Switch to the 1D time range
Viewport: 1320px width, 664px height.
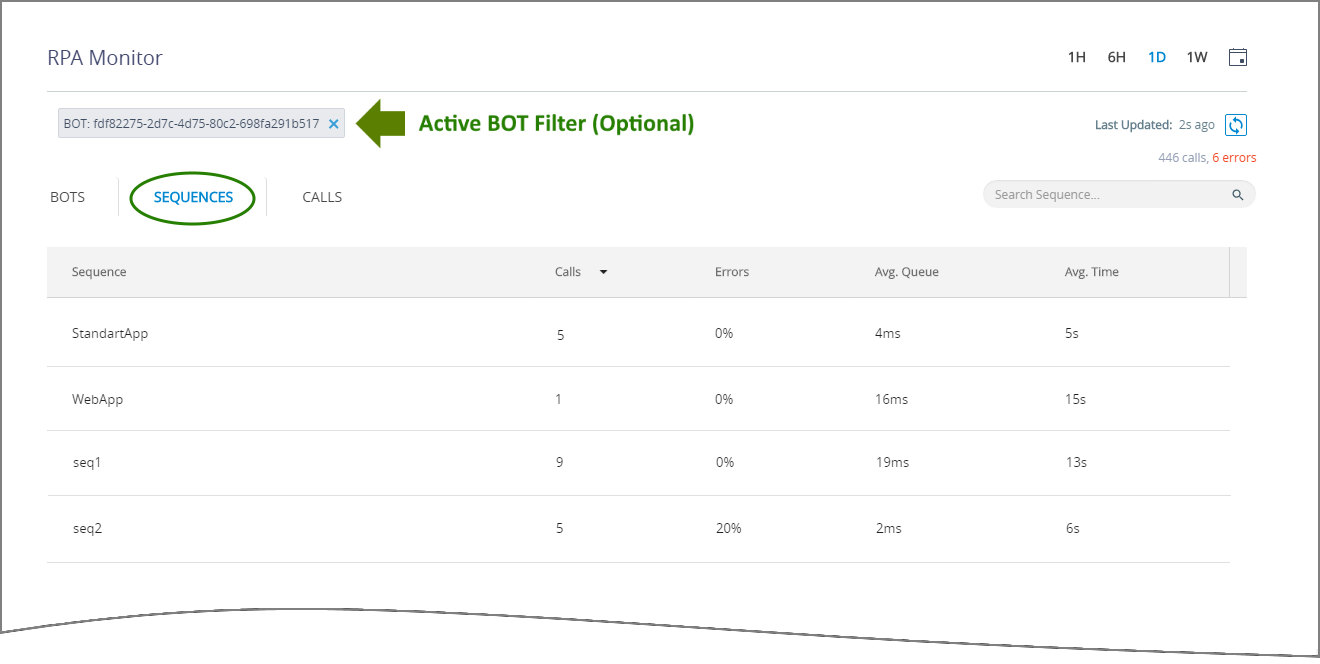(x=1157, y=57)
